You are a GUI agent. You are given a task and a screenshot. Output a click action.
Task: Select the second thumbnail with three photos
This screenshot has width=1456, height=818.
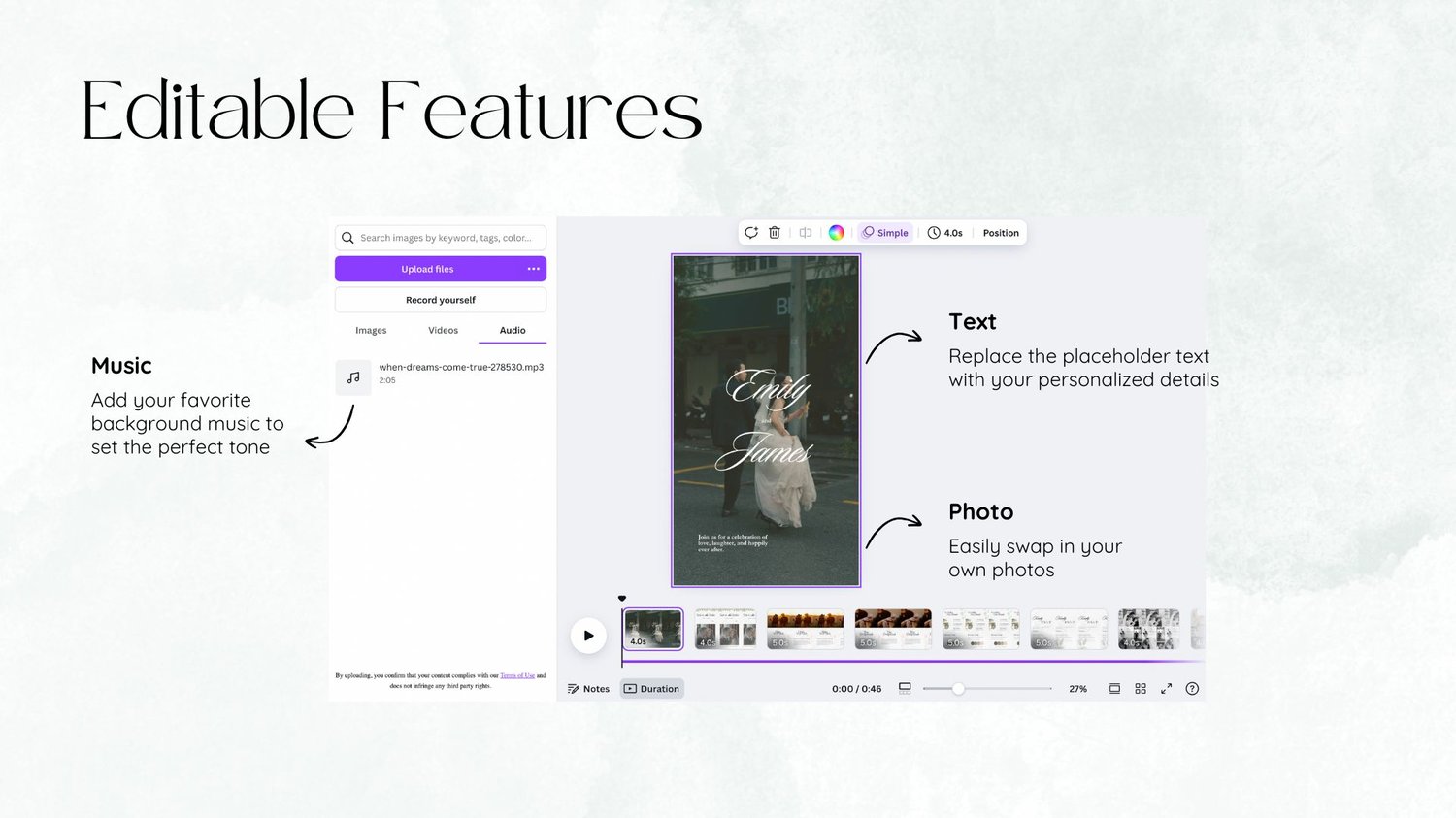tap(726, 629)
